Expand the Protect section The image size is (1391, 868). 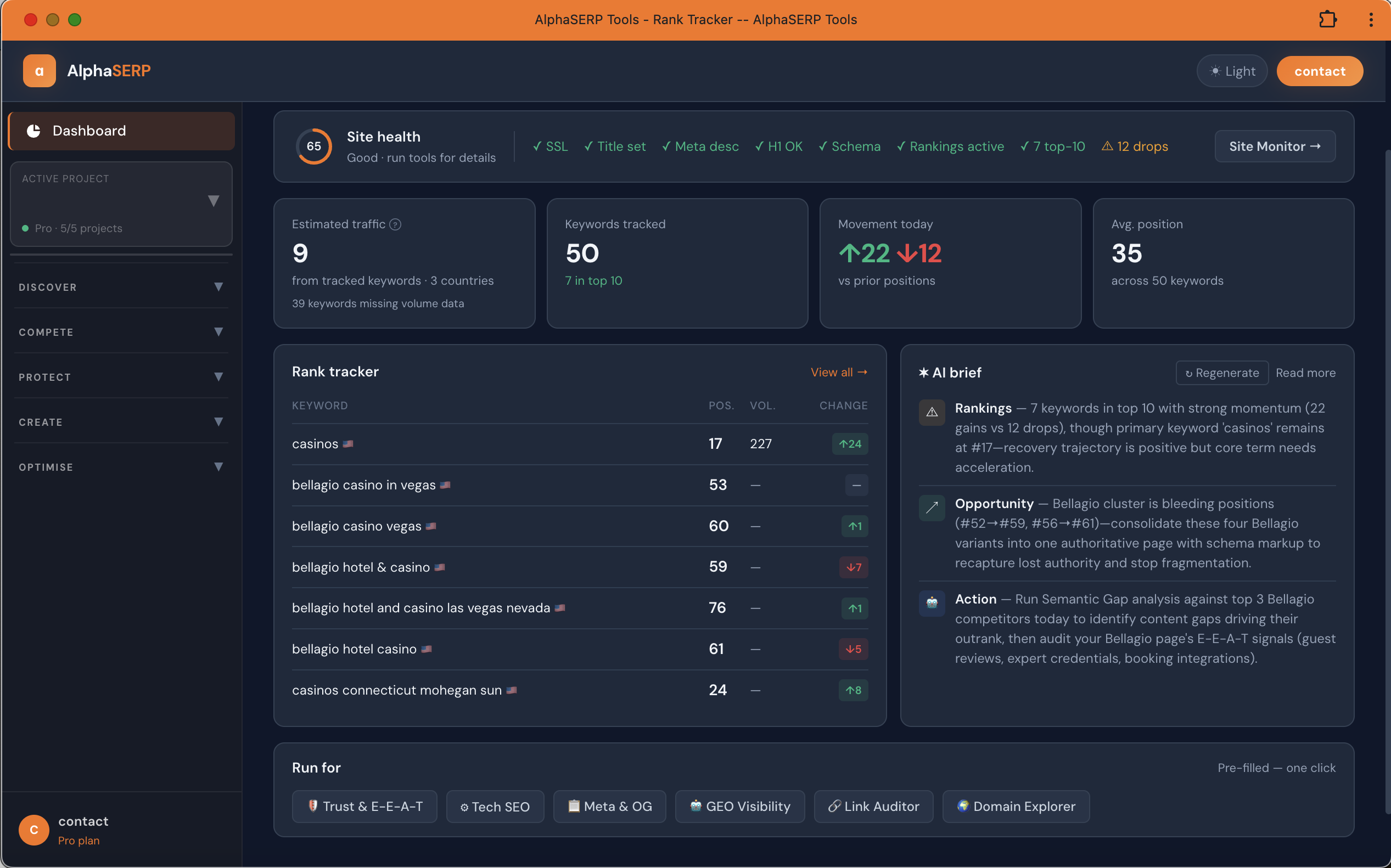coord(121,377)
